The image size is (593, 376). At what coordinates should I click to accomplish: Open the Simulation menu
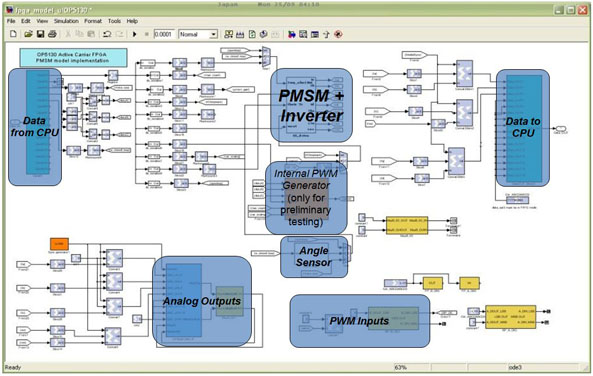(66, 21)
